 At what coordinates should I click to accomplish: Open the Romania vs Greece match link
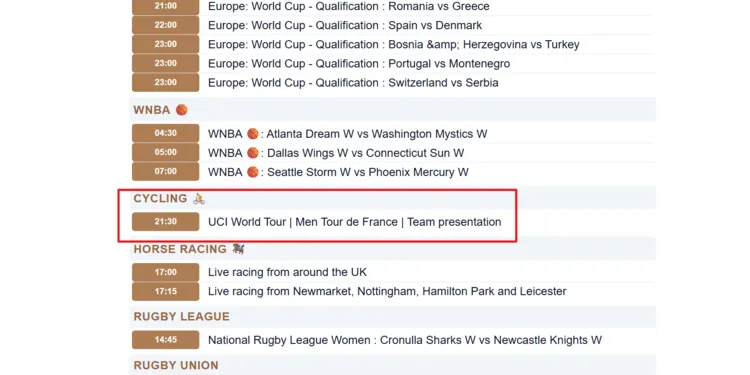pyautogui.click(x=349, y=6)
